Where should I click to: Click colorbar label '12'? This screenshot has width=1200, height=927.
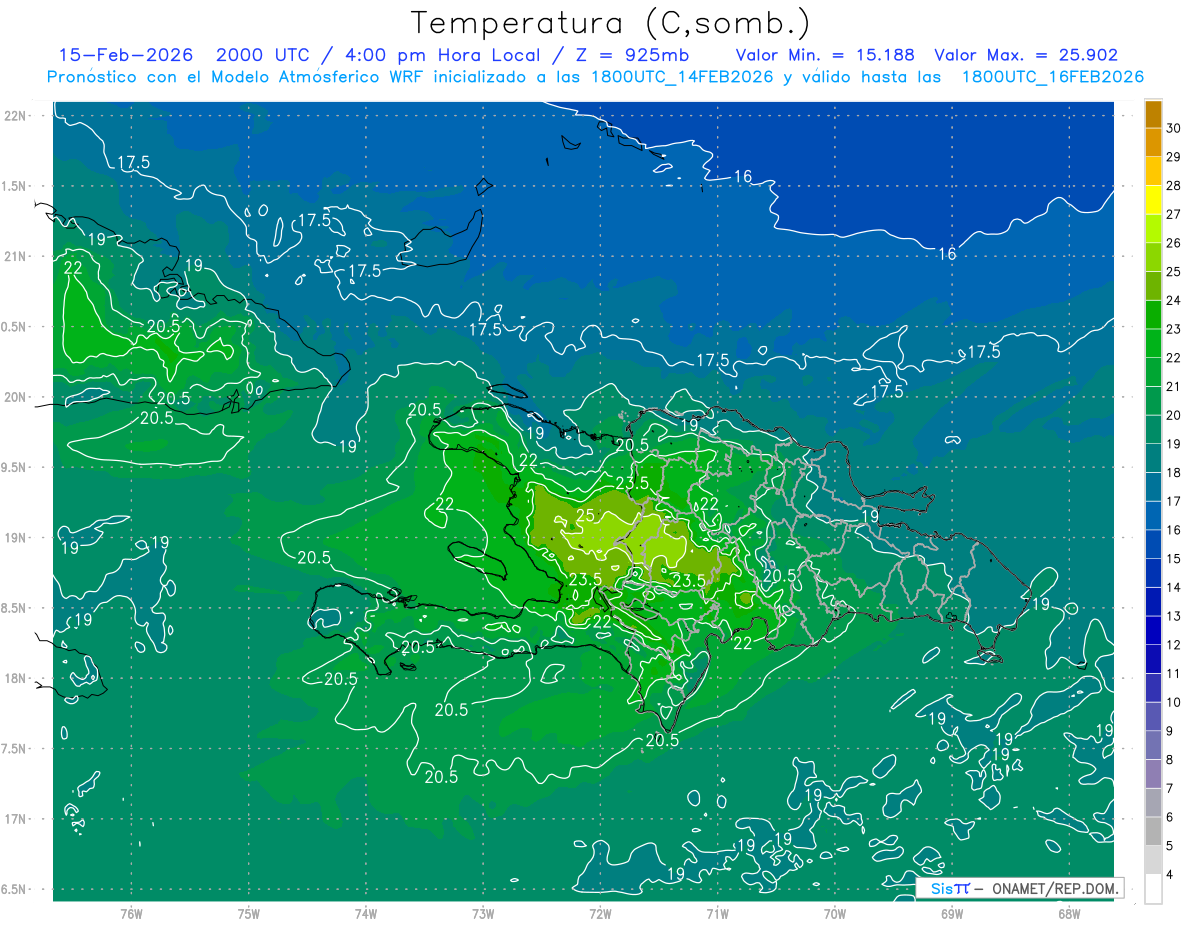tap(1173, 645)
